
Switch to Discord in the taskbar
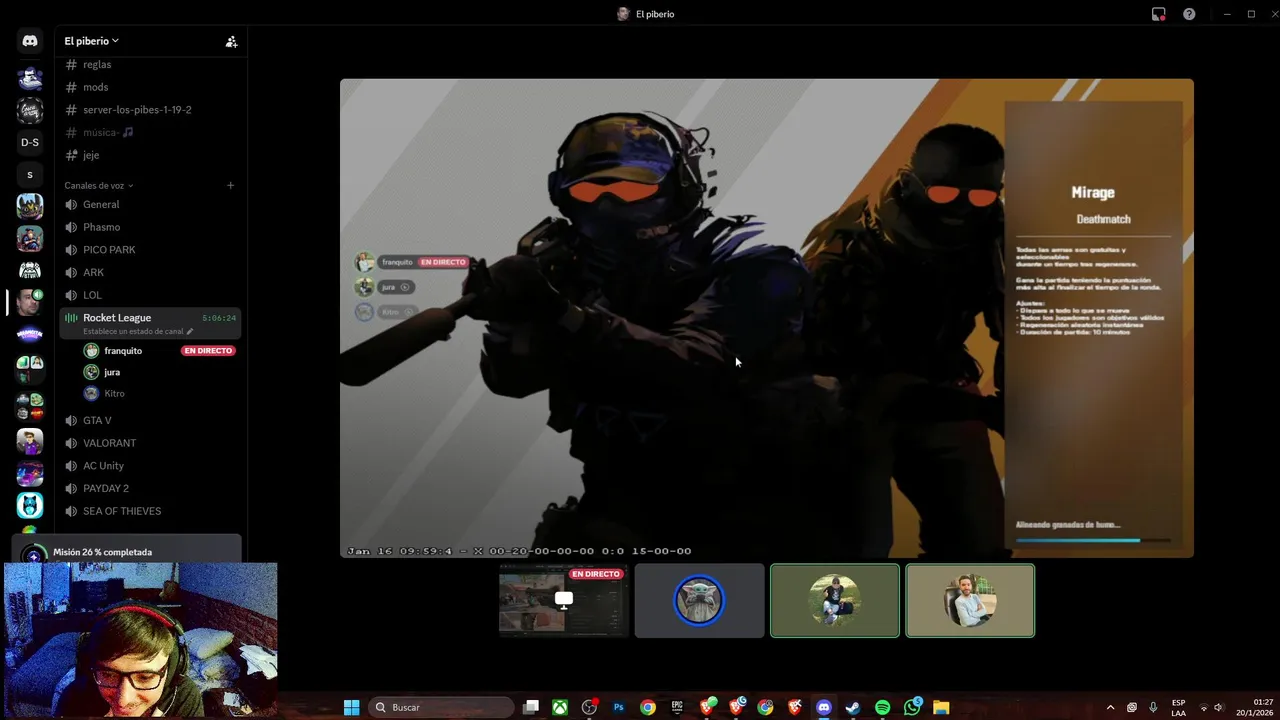point(823,707)
